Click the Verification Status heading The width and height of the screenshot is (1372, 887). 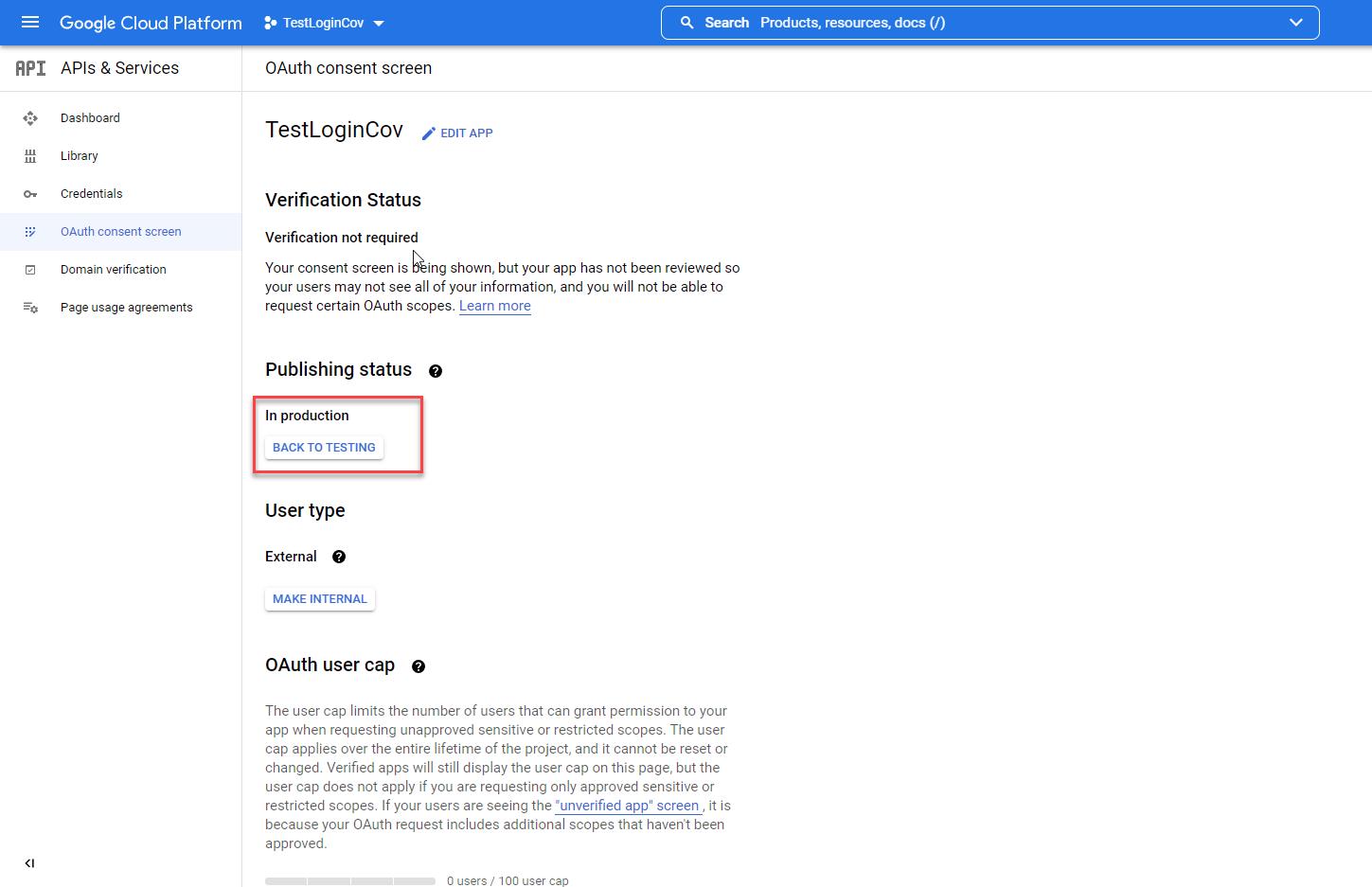pyautogui.click(x=343, y=200)
